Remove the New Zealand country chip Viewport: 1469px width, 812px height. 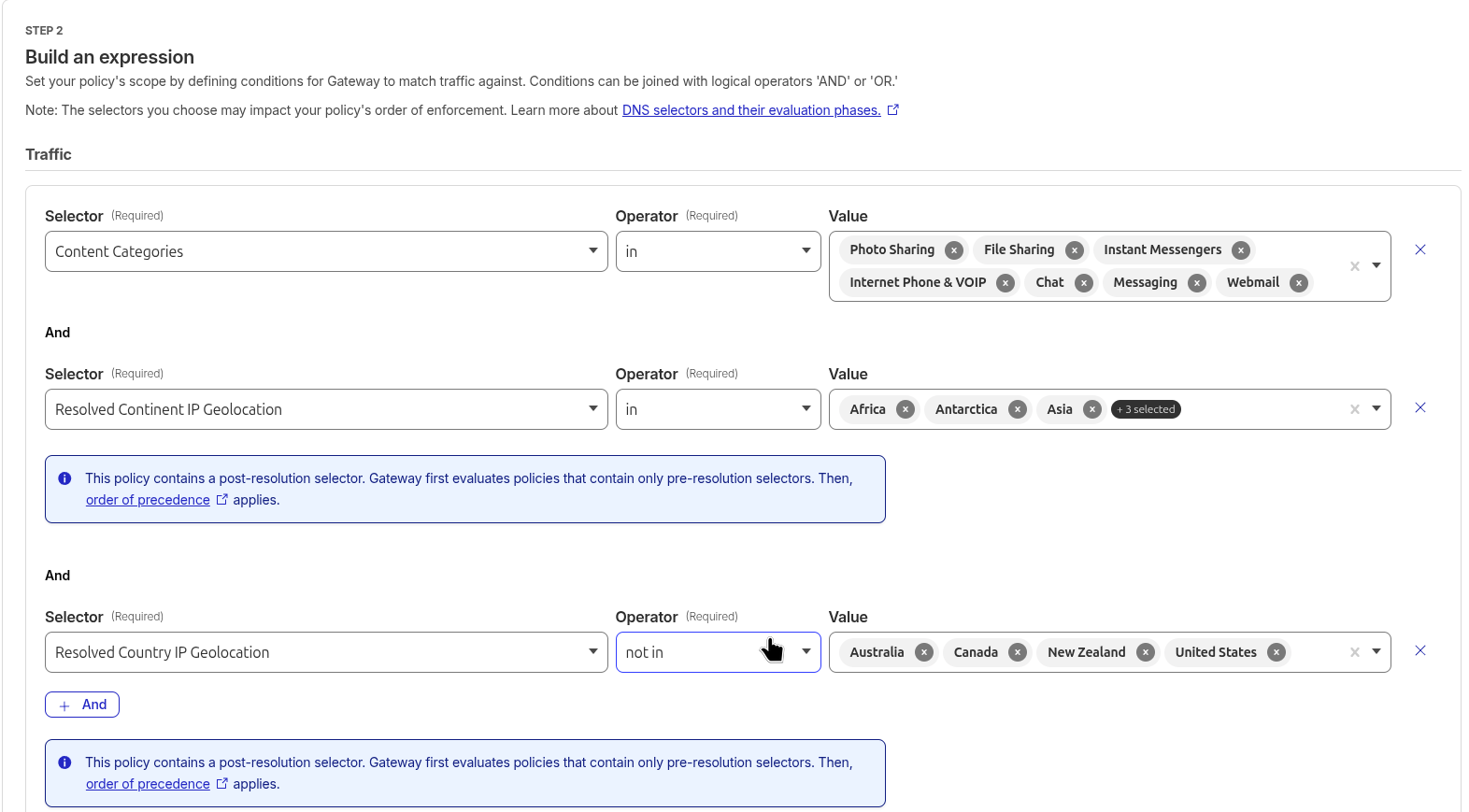[x=1146, y=652]
